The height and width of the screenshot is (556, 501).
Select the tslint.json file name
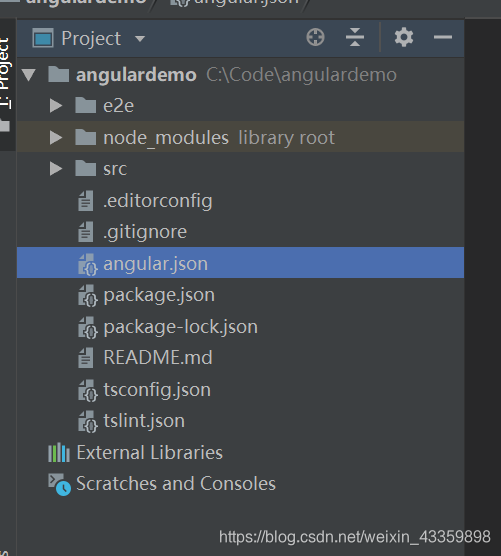coord(144,421)
